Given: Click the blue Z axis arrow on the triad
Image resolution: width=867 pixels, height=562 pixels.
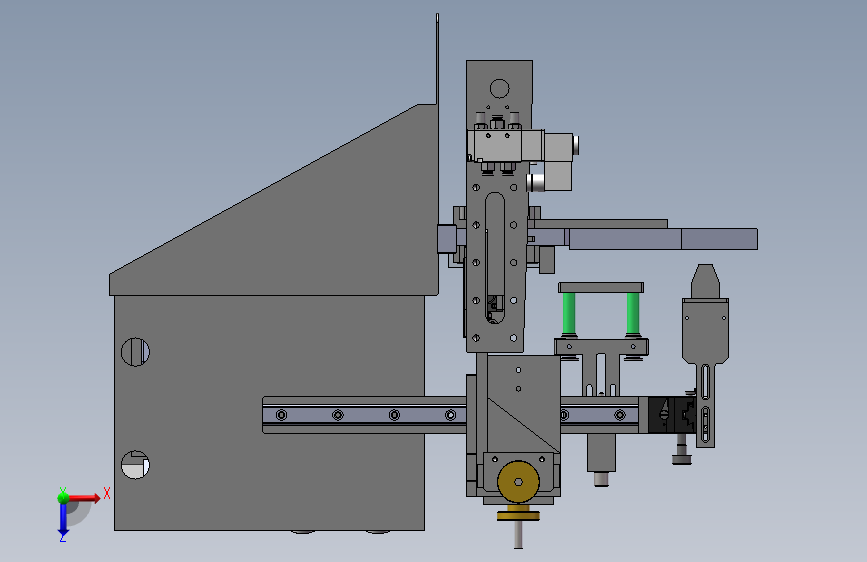Looking at the screenshot, I should (x=63, y=520).
